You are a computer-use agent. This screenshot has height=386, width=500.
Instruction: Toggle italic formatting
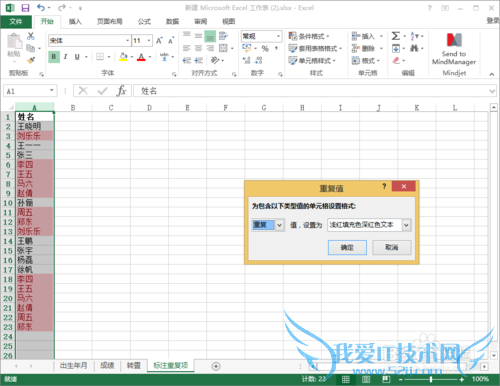tap(65, 57)
